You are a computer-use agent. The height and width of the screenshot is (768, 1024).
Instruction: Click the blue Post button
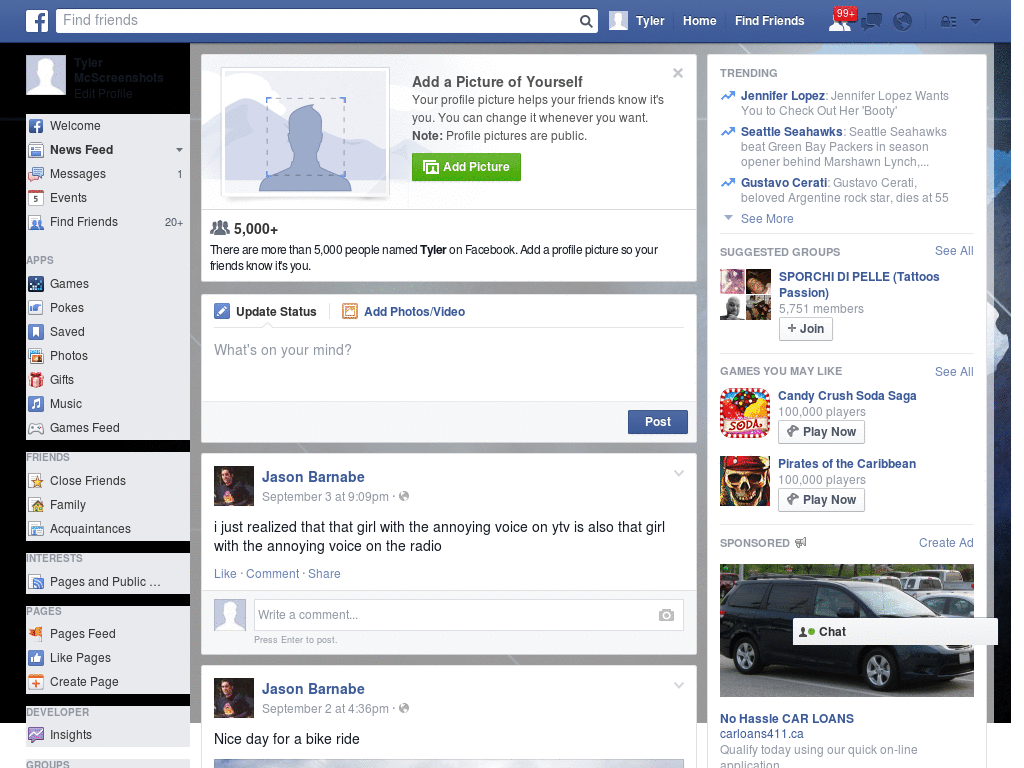[658, 422]
